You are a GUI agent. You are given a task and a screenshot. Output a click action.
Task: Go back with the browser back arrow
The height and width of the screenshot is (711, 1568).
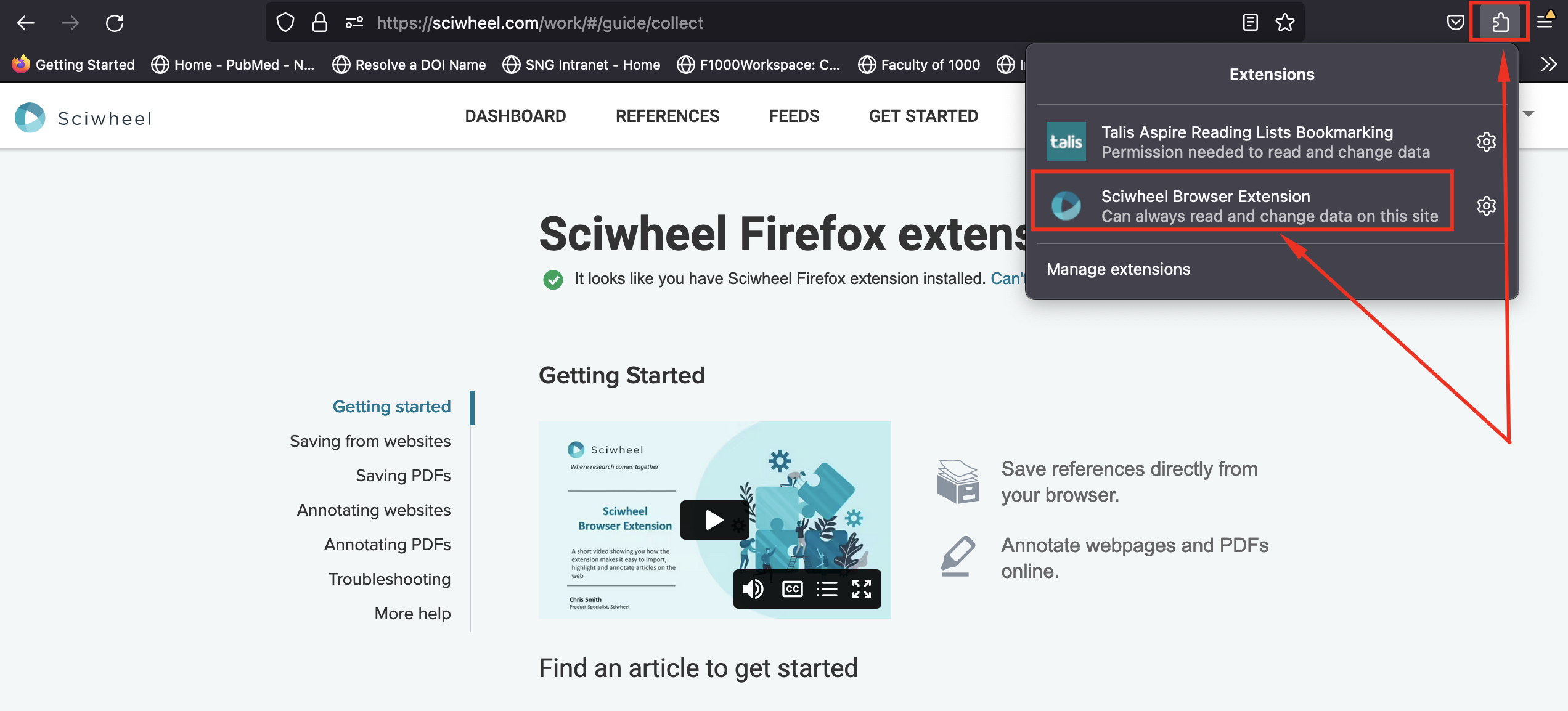[26, 23]
